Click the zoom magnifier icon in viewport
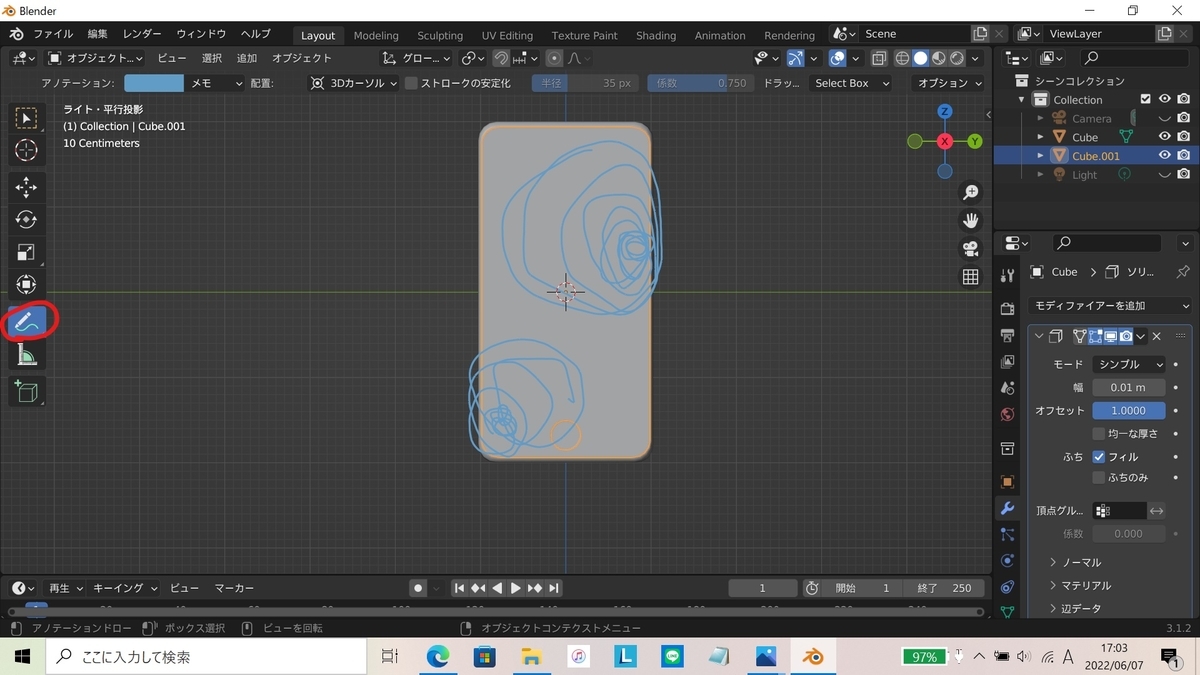This screenshot has height=675, width=1200. click(x=970, y=192)
